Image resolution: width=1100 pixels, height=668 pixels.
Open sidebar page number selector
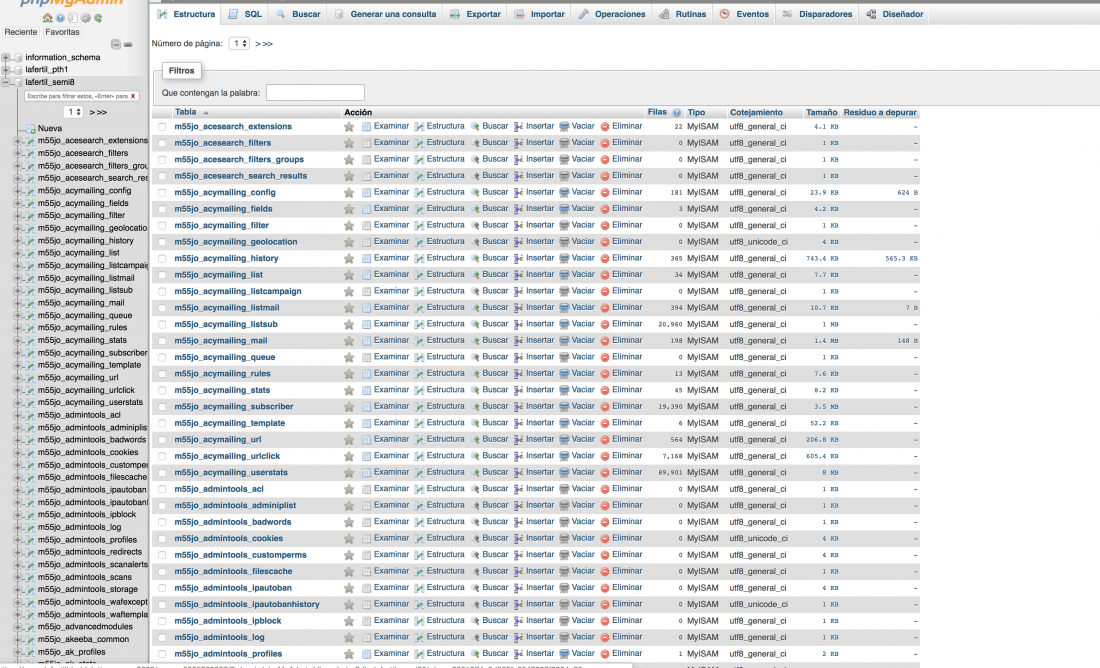(74, 112)
